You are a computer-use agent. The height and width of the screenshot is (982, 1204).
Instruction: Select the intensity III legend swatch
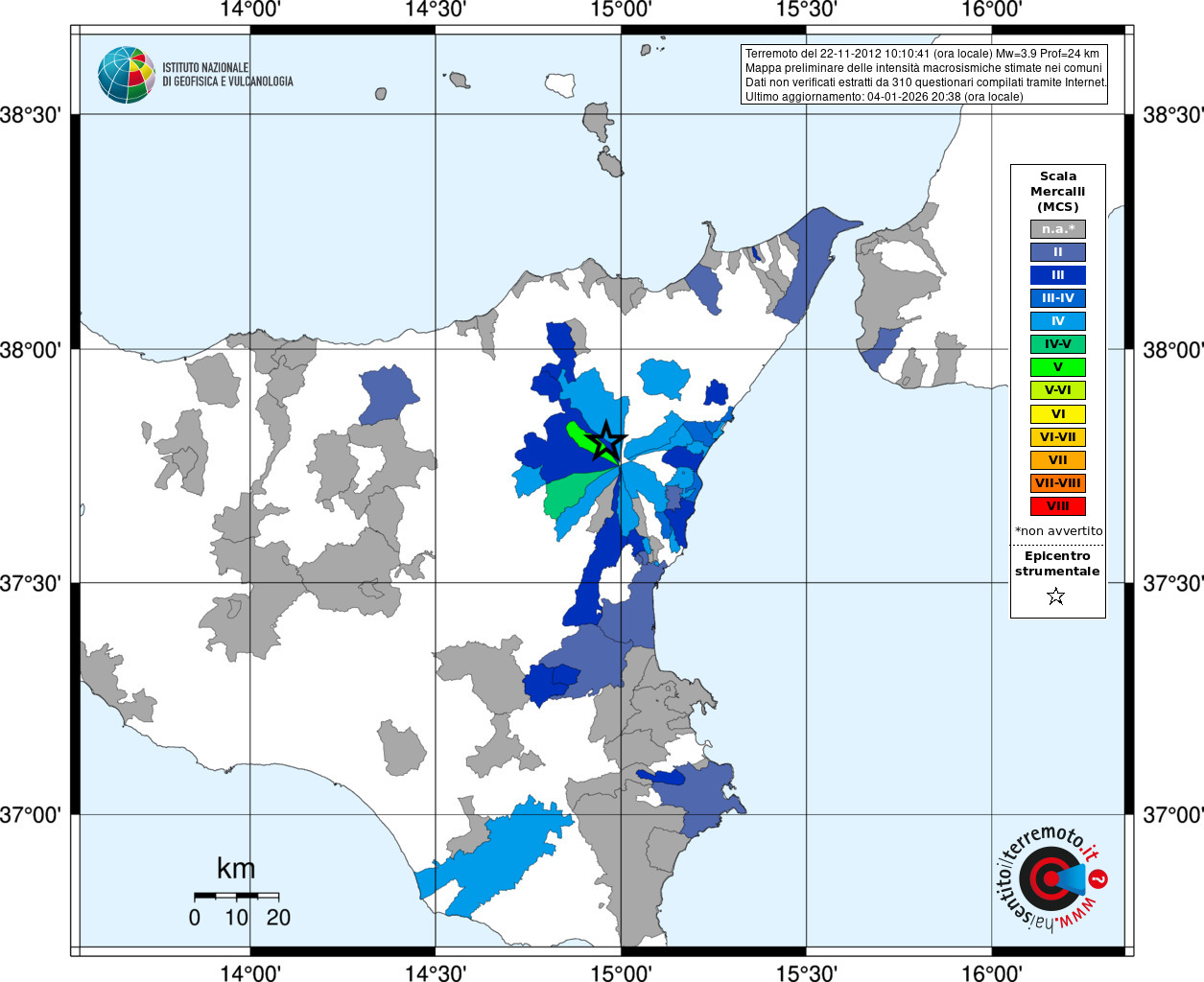click(x=1058, y=275)
